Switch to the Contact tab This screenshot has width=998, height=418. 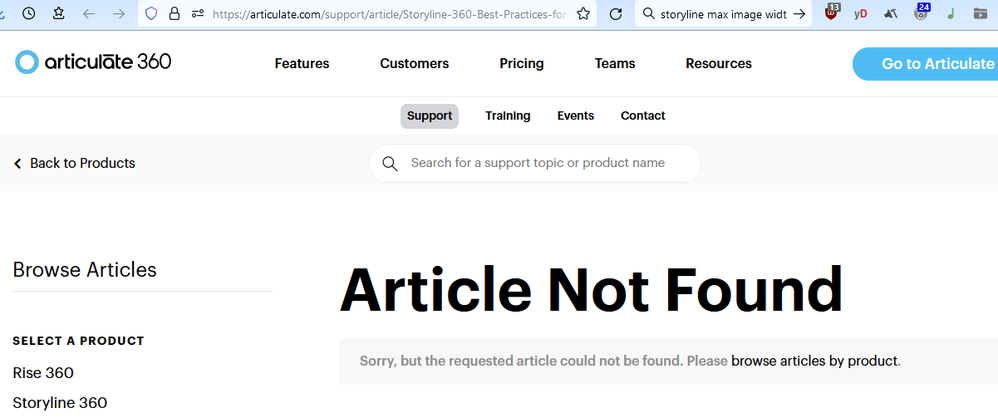tap(643, 116)
